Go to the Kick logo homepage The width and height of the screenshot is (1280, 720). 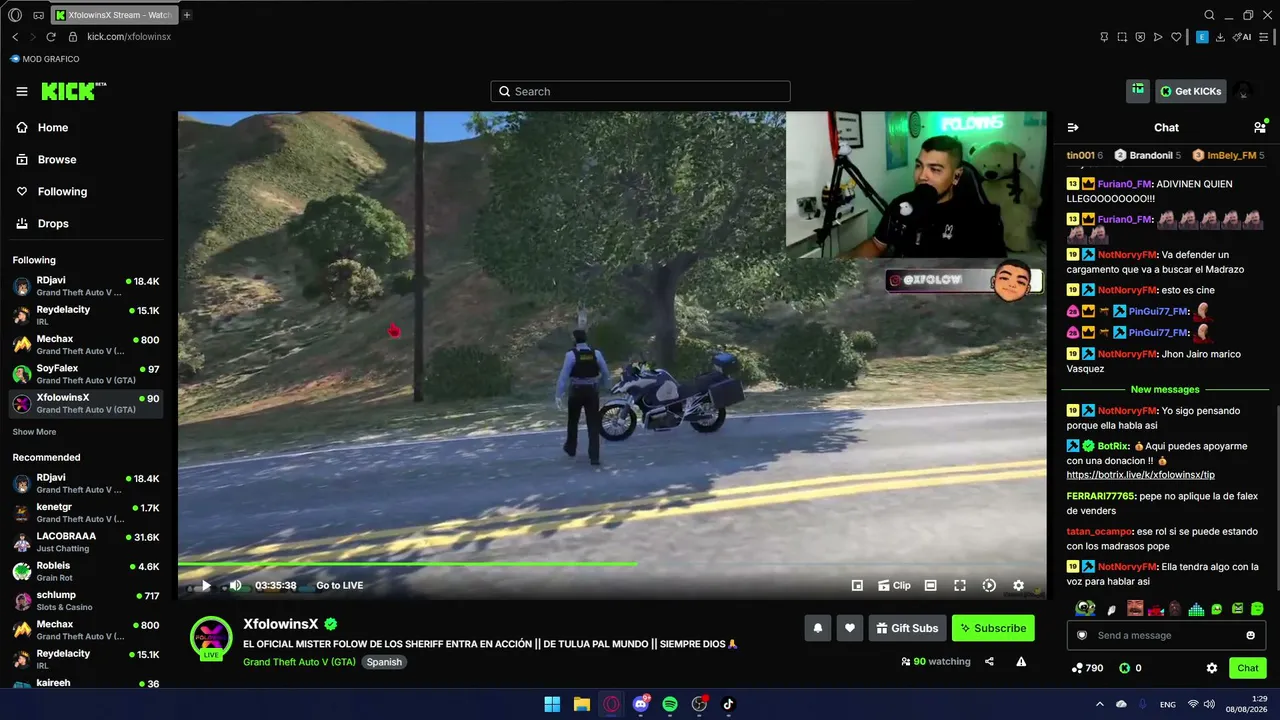[73, 91]
